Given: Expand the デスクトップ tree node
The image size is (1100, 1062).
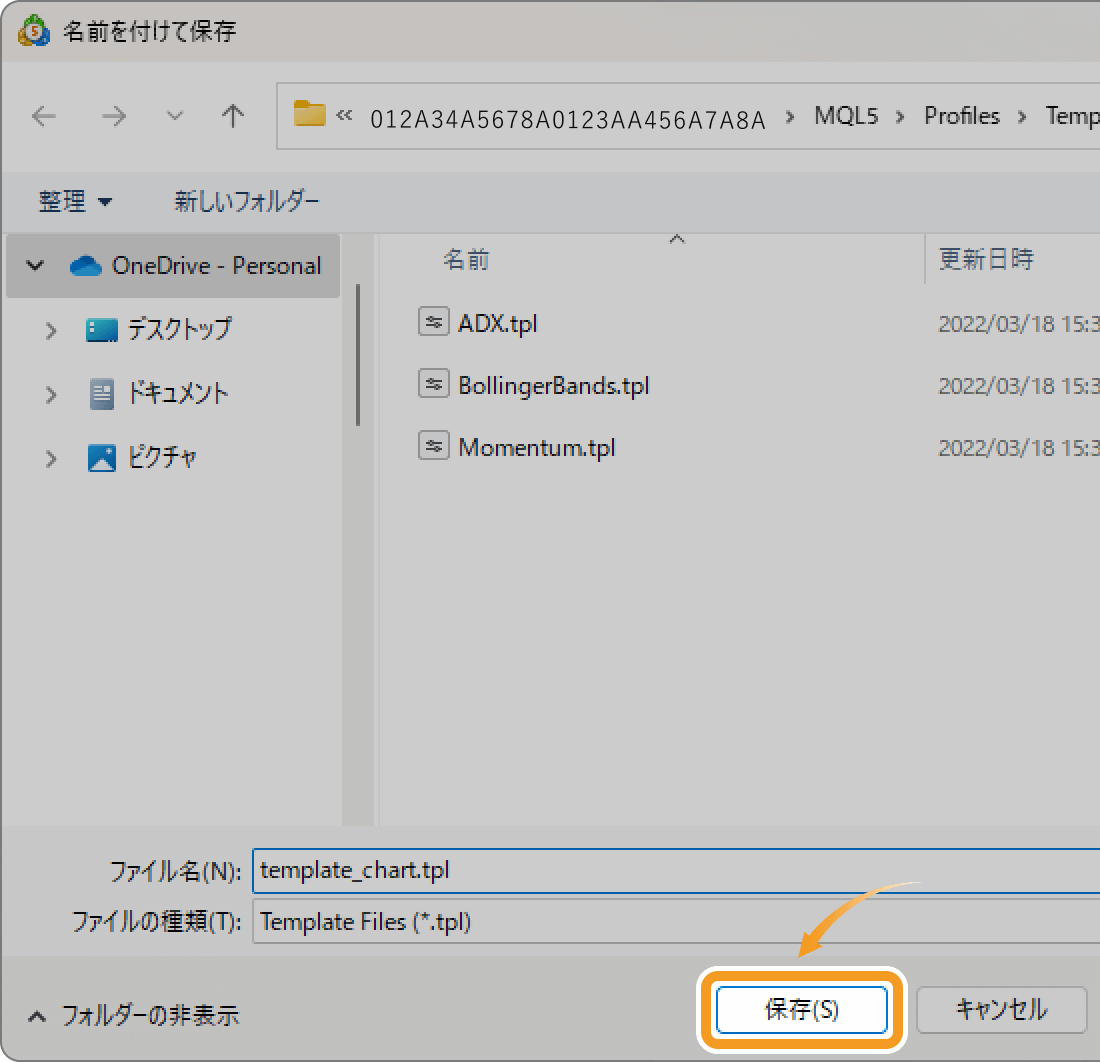Looking at the screenshot, I should click(x=51, y=330).
